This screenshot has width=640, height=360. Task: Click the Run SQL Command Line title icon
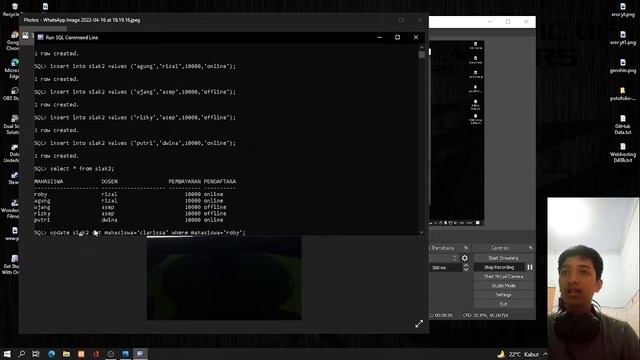click(40, 37)
